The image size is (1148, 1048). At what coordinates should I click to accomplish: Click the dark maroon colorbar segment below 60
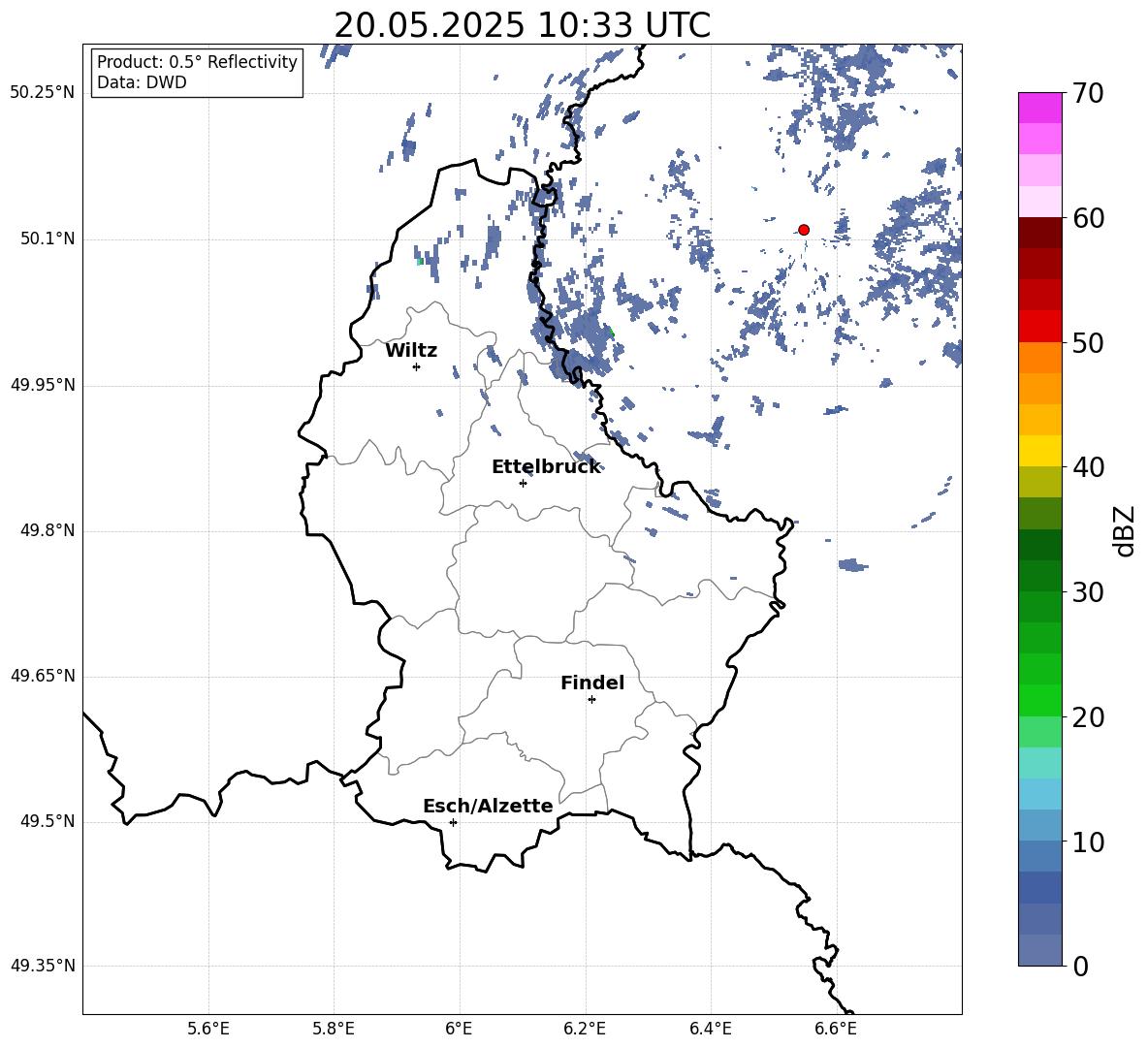[x=1040, y=233]
